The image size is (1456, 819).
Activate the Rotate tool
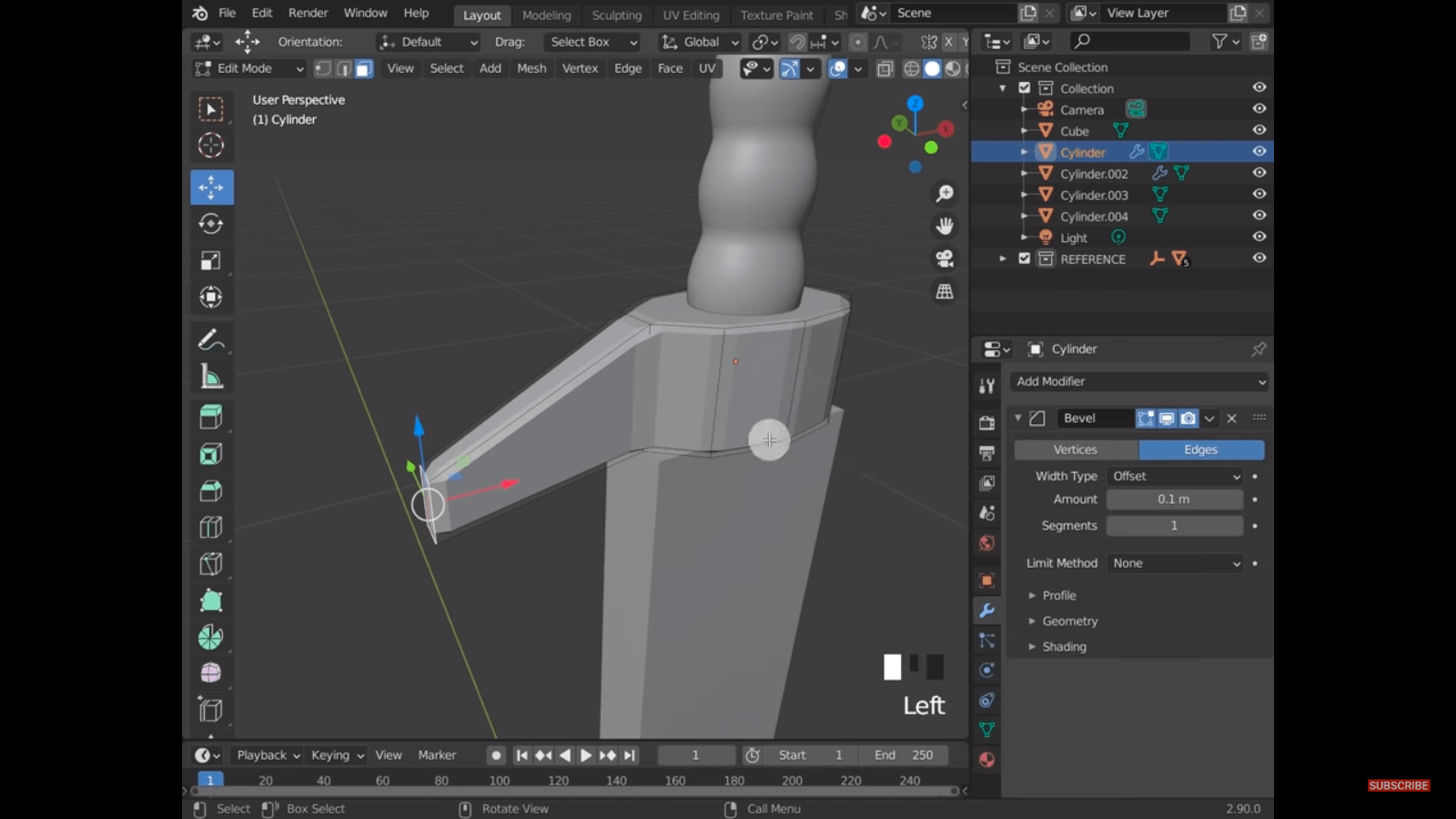click(211, 224)
